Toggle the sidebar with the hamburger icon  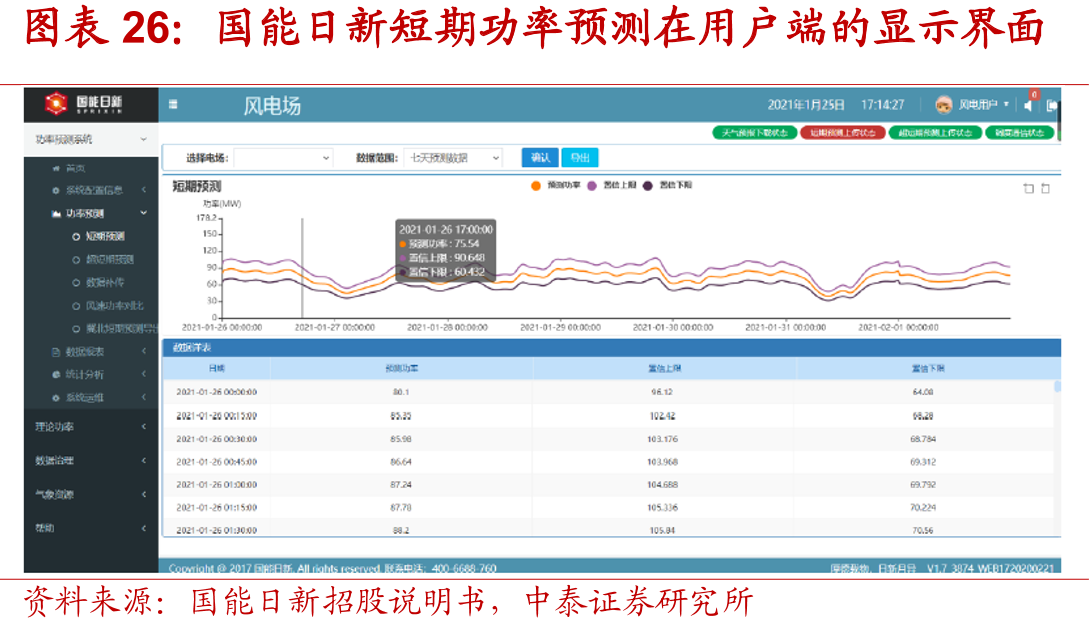click(173, 104)
